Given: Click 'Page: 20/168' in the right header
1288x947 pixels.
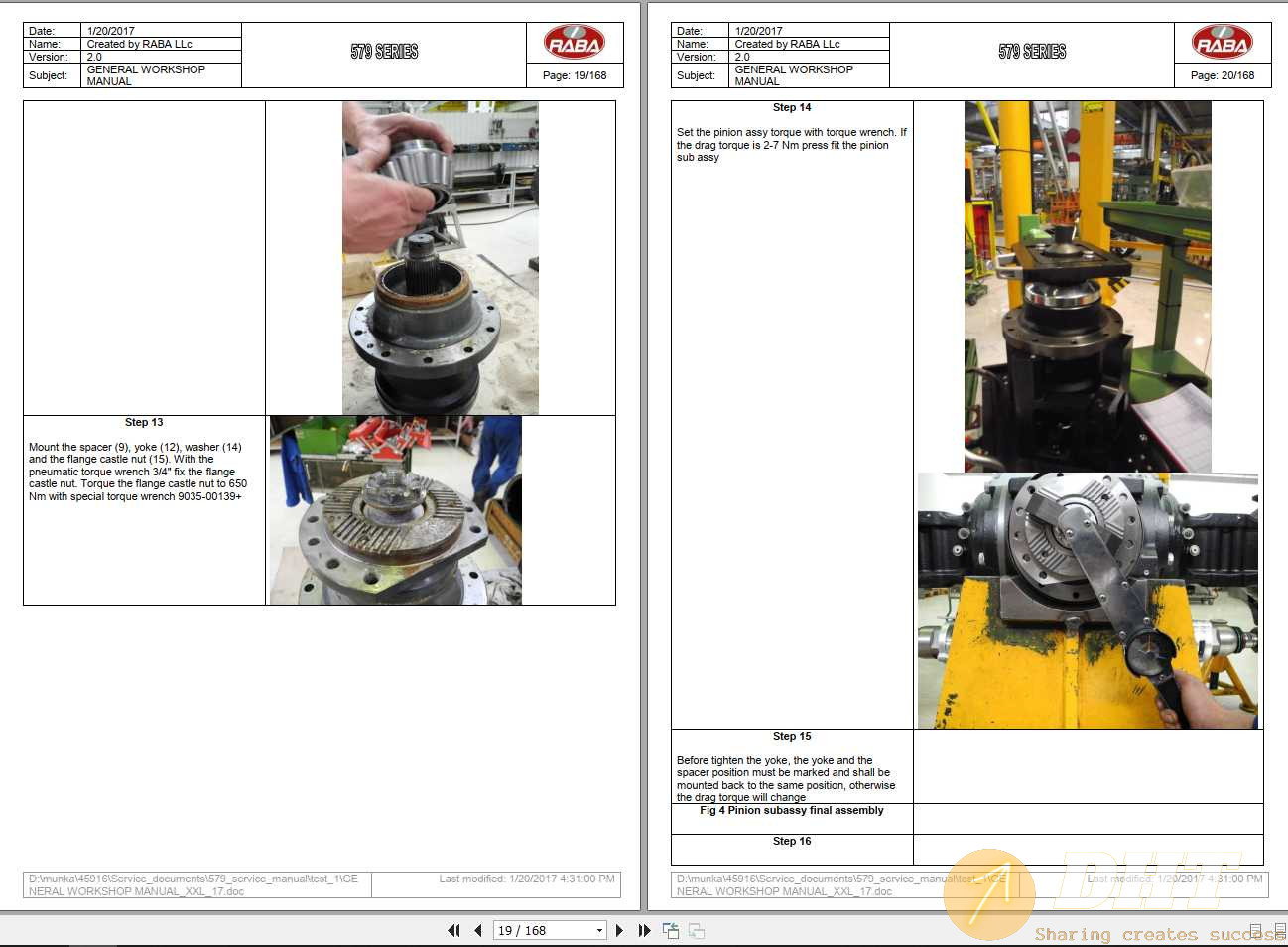Looking at the screenshot, I should 1223,75.
